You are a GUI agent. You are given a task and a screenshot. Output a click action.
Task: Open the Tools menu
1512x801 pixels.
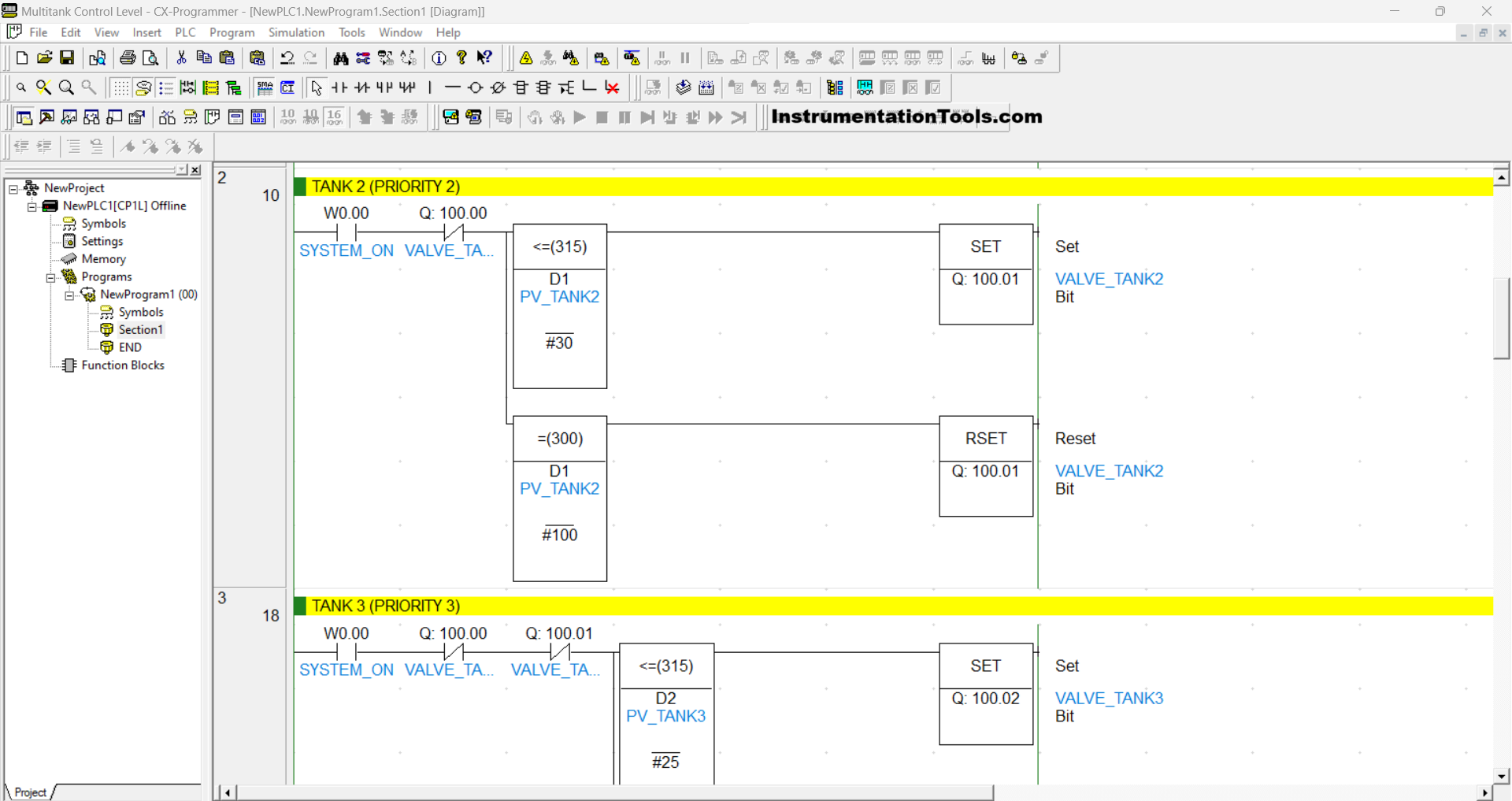(351, 32)
